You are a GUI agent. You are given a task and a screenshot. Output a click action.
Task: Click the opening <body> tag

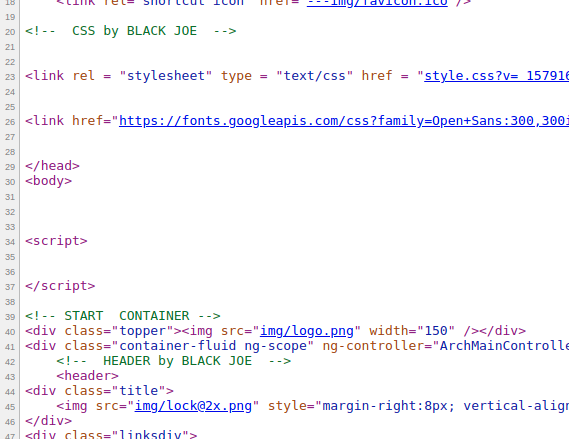click(48, 181)
